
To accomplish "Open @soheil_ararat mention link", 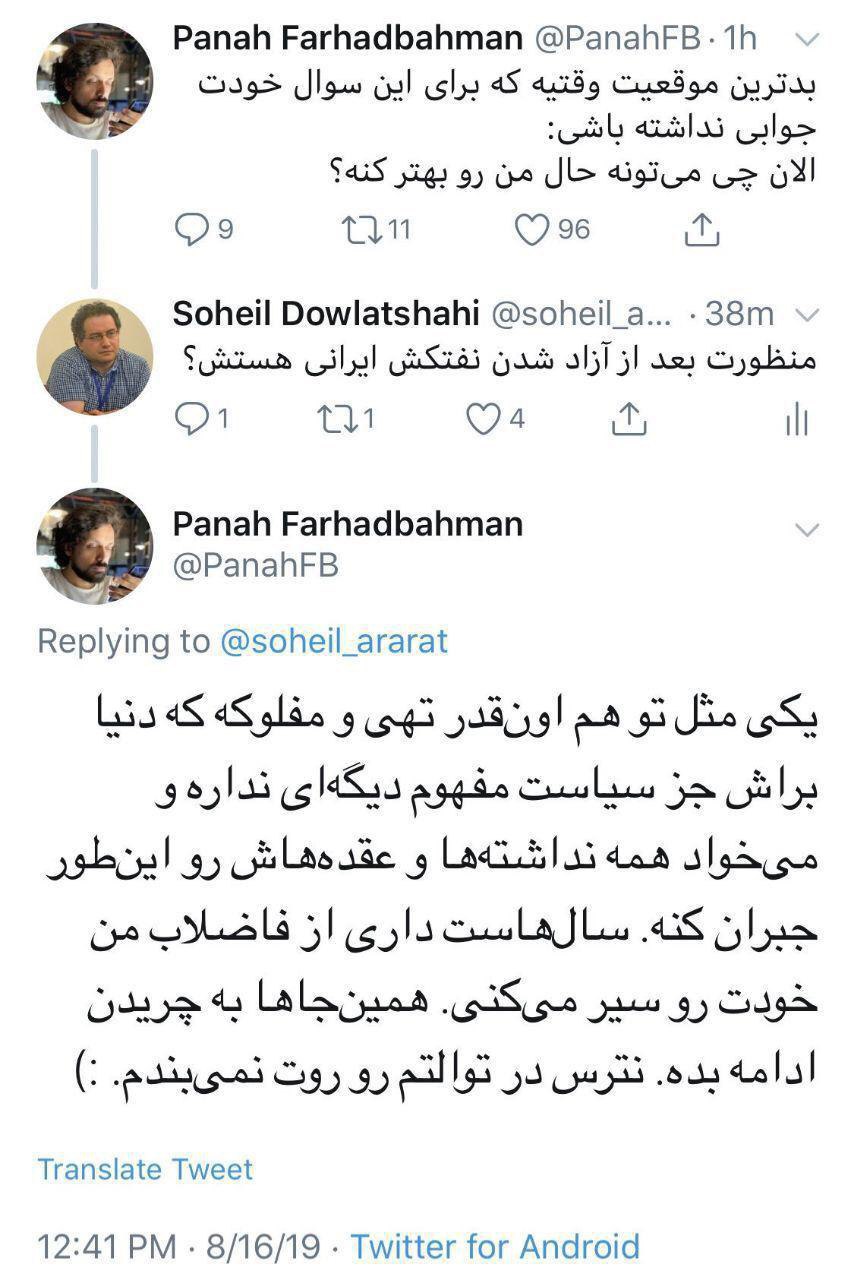I will [x=334, y=641].
